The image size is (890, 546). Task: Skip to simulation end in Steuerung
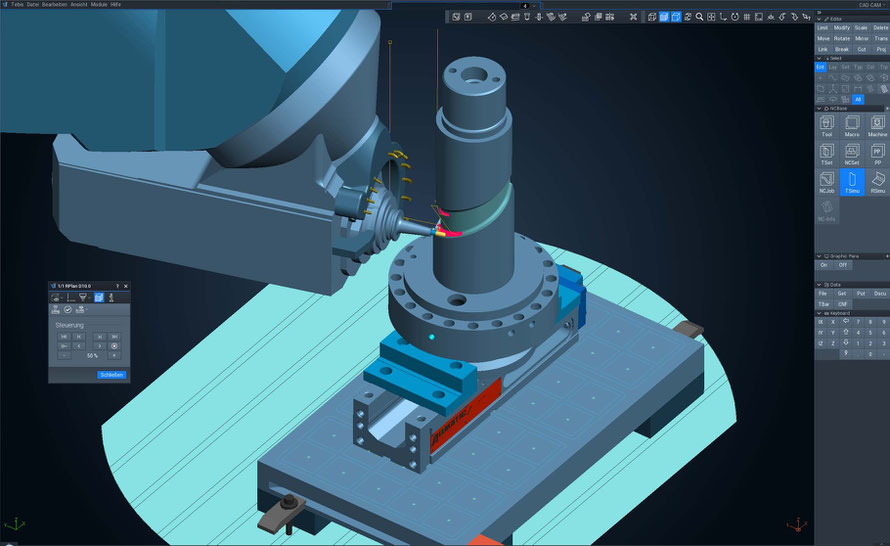(114, 337)
